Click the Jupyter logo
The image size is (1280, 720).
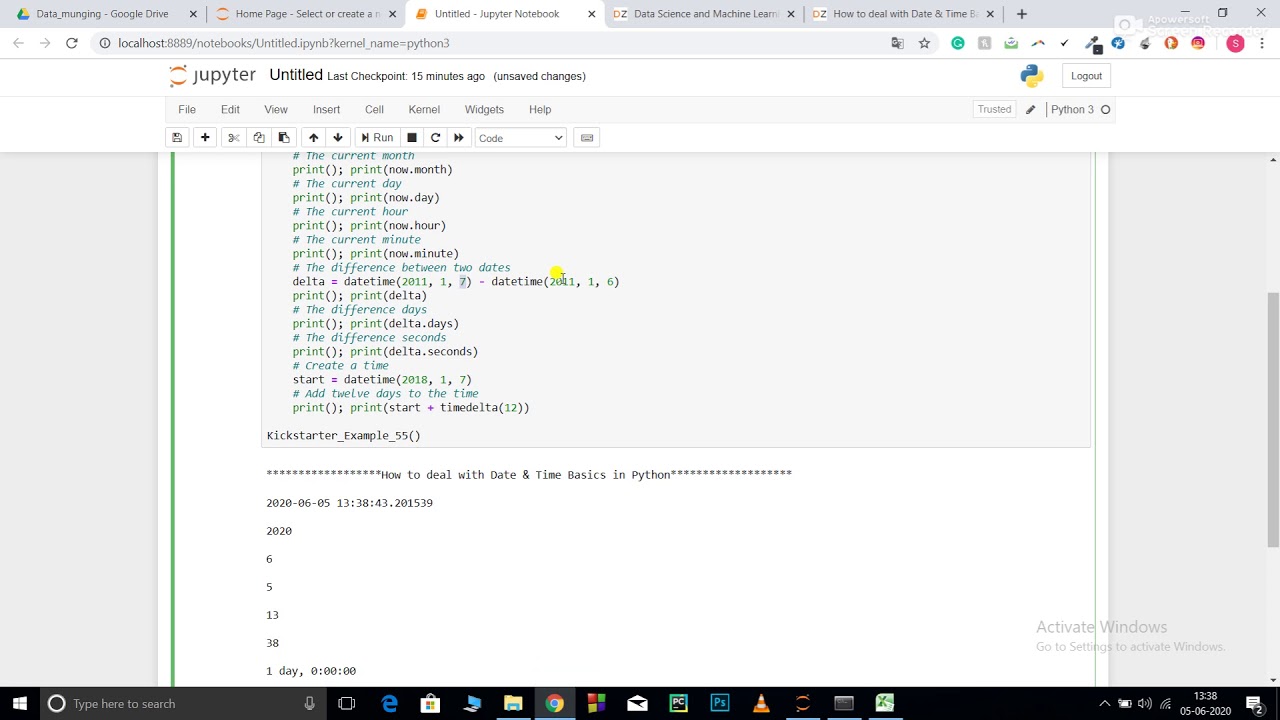pos(212,76)
